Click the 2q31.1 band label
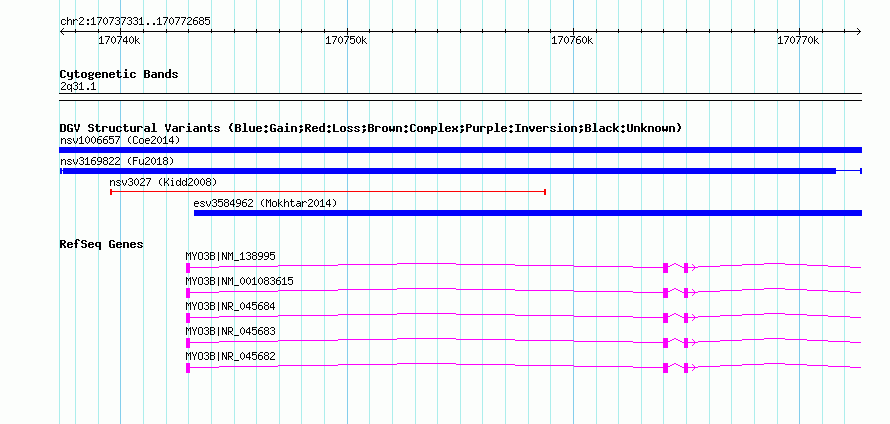 tap(78, 87)
